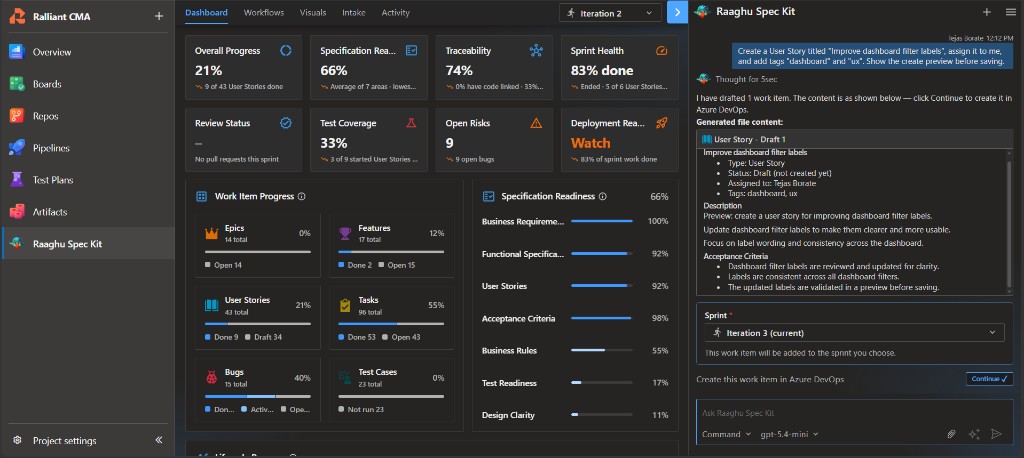Click the Business Rules progress bar
Viewport: 1024px width, 458px height.
tap(601, 351)
